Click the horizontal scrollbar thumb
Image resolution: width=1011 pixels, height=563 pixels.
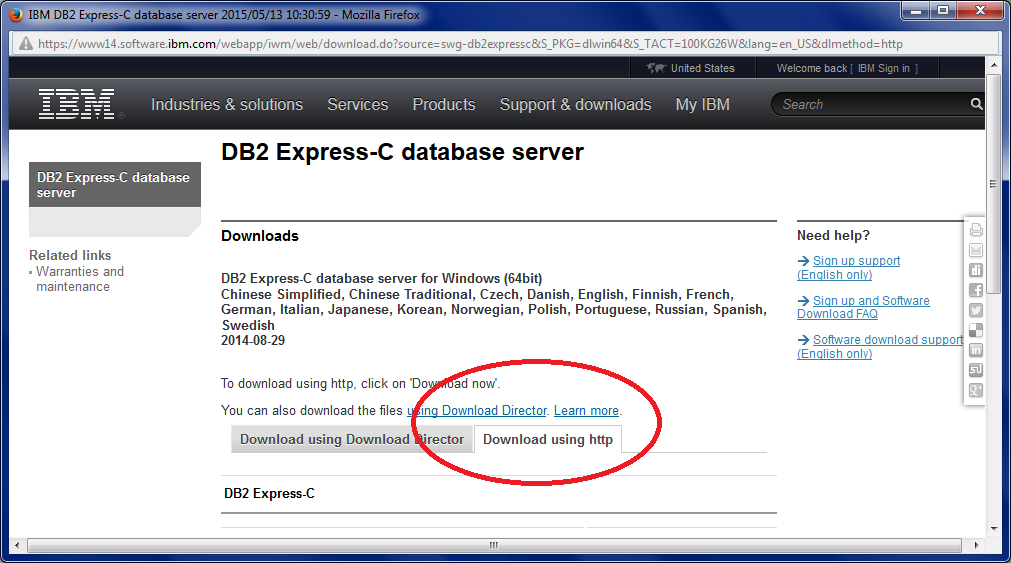coord(493,545)
